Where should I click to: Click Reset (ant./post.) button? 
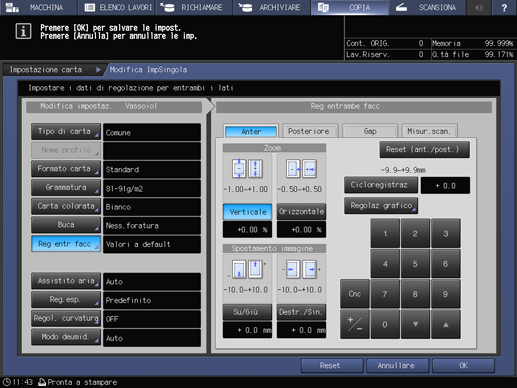point(424,150)
